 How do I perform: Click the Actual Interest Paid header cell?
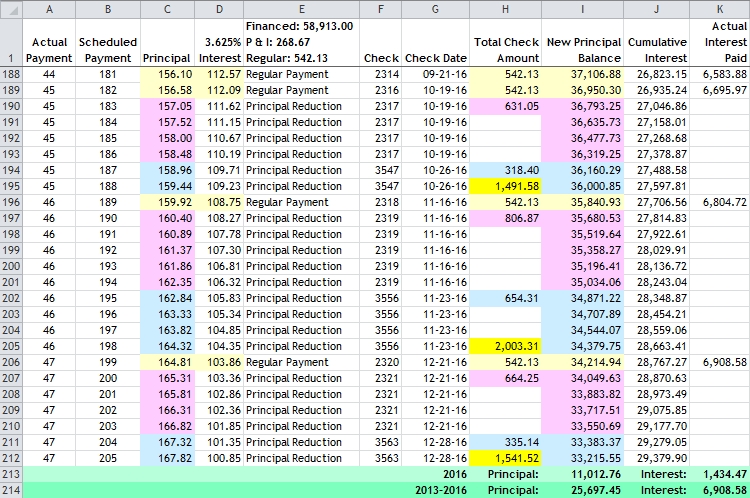pos(720,42)
